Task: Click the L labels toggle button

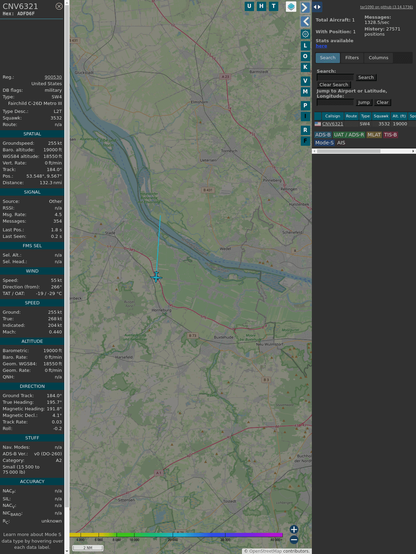Action: 305,46
